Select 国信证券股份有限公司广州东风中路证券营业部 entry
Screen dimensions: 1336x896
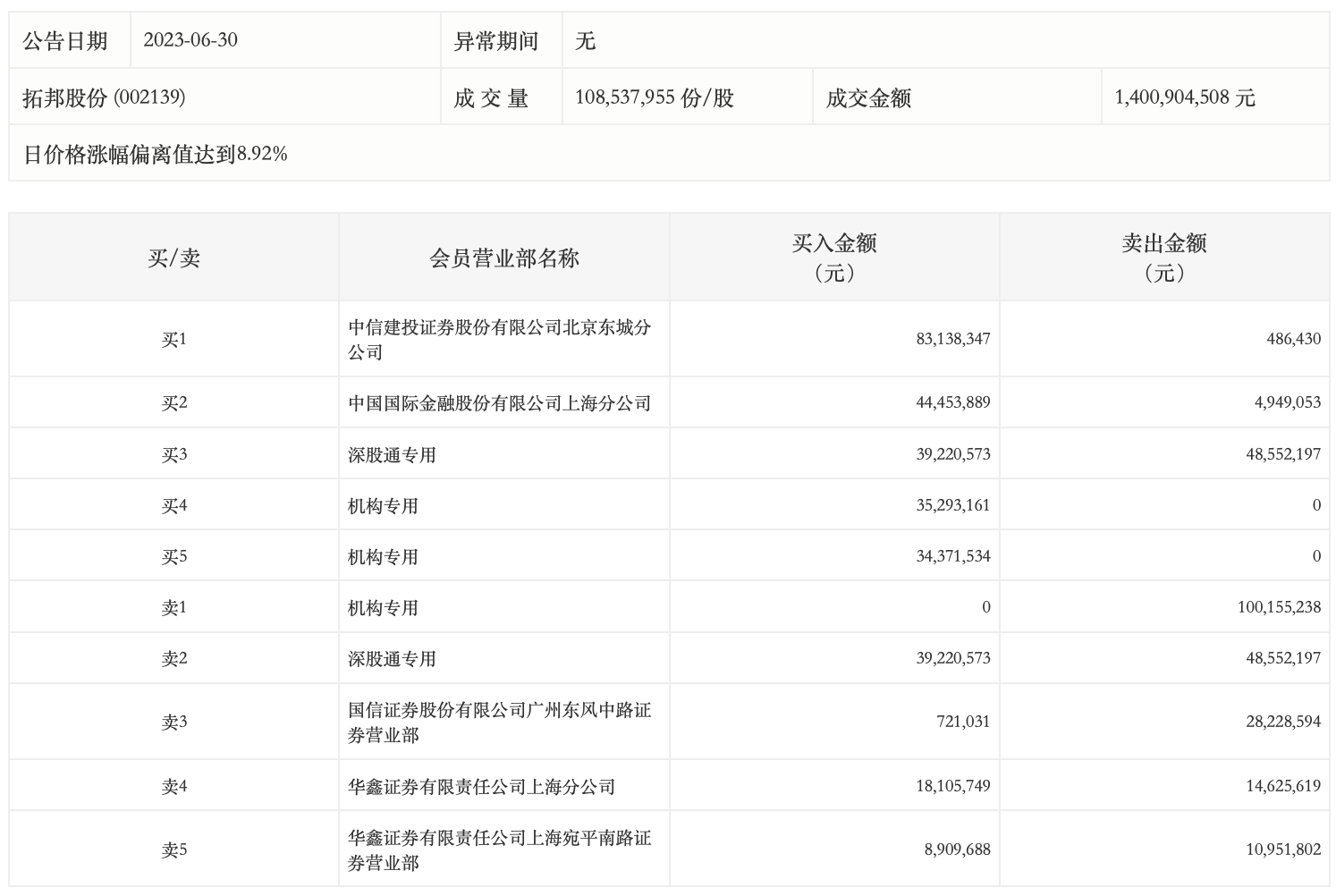click(x=500, y=723)
